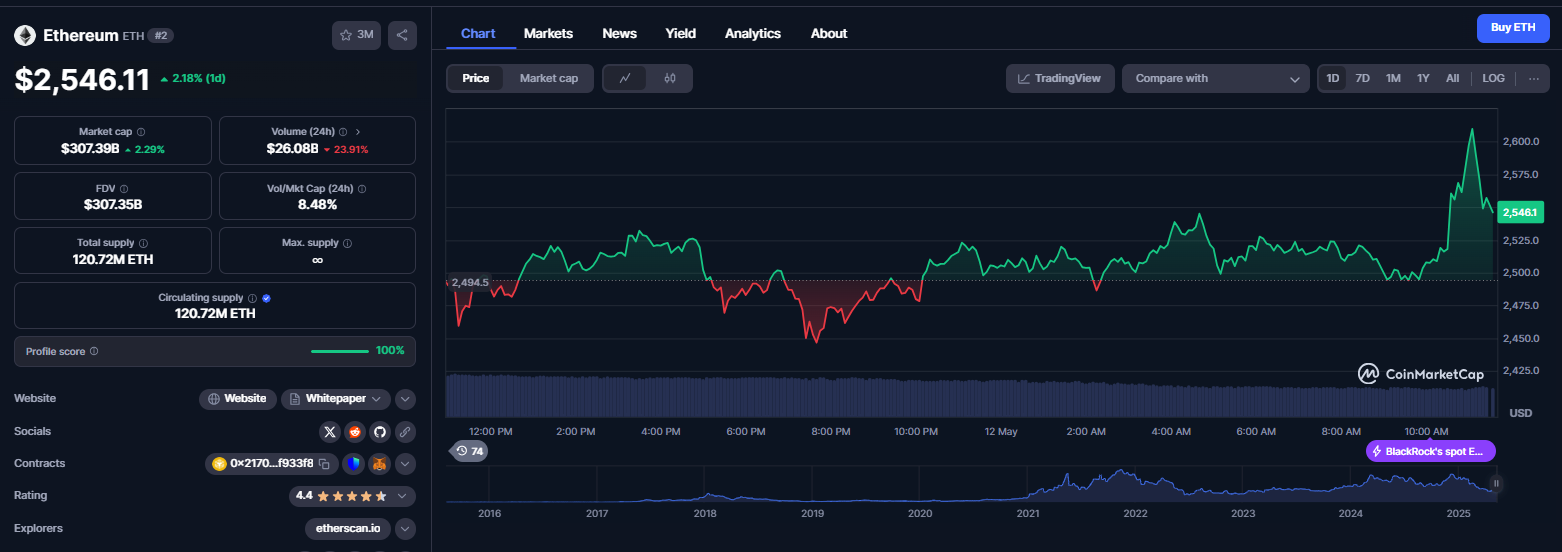Click the chain-link icon in Socials
The height and width of the screenshot is (552, 1562).
[x=404, y=432]
